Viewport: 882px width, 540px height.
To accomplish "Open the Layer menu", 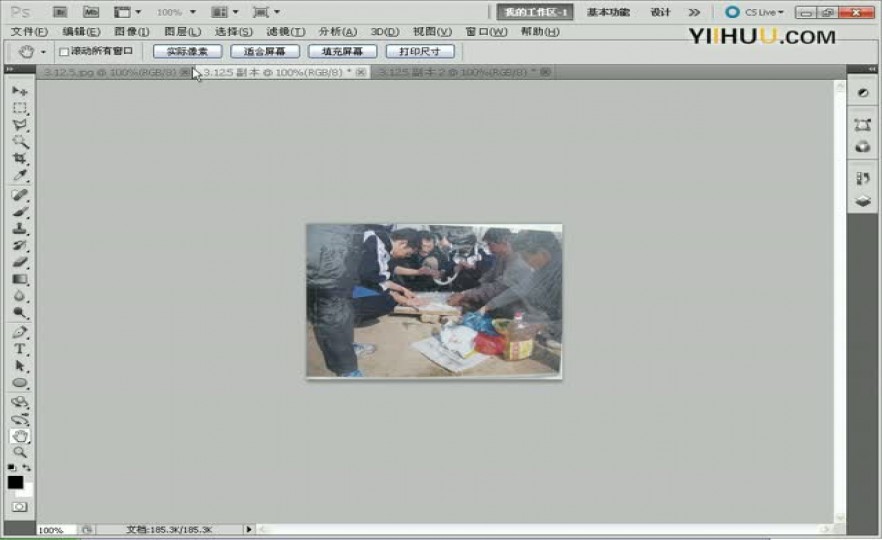I will pos(182,32).
